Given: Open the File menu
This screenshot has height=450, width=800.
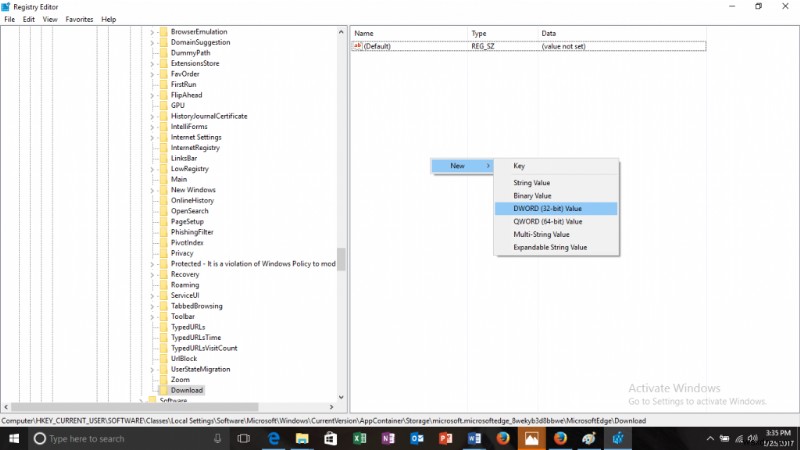Looking at the screenshot, I should tap(10, 19).
